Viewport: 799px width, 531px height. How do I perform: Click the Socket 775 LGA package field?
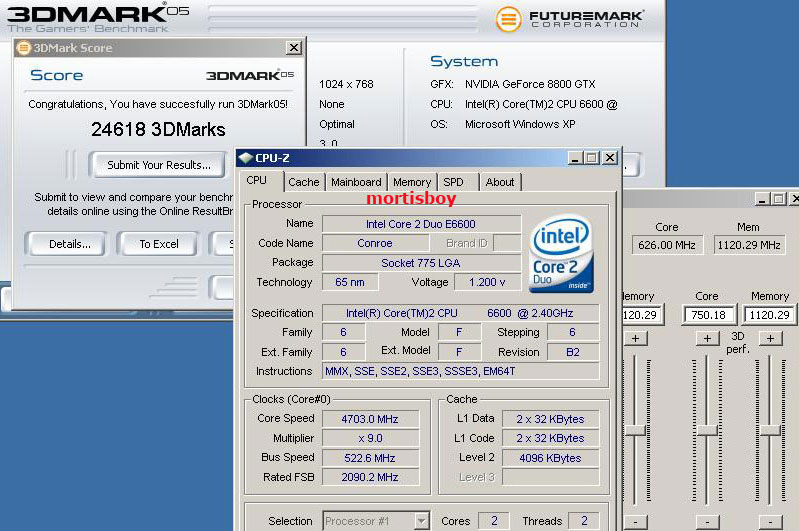pyautogui.click(x=421, y=263)
